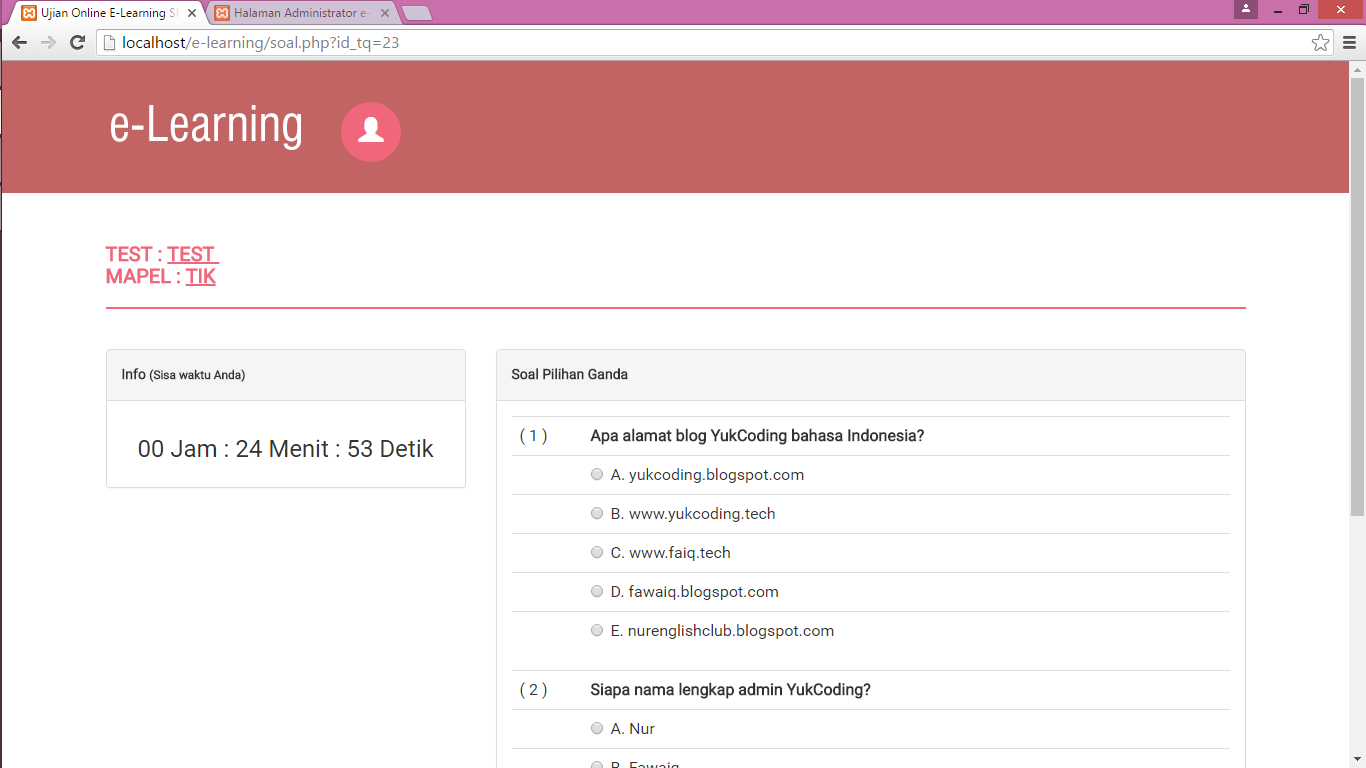Click the browser forward arrow
This screenshot has height=768, width=1366.
(48, 42)
